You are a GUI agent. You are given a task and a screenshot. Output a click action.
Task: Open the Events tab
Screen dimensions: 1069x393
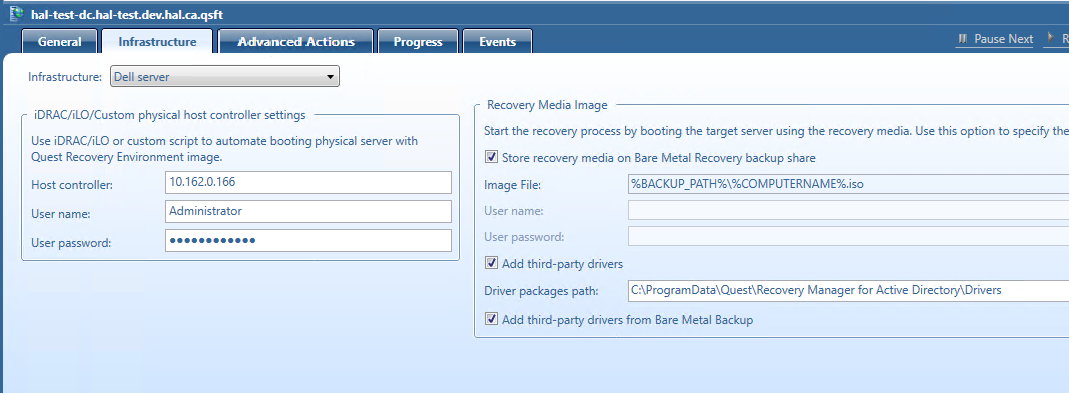[497, 42]
